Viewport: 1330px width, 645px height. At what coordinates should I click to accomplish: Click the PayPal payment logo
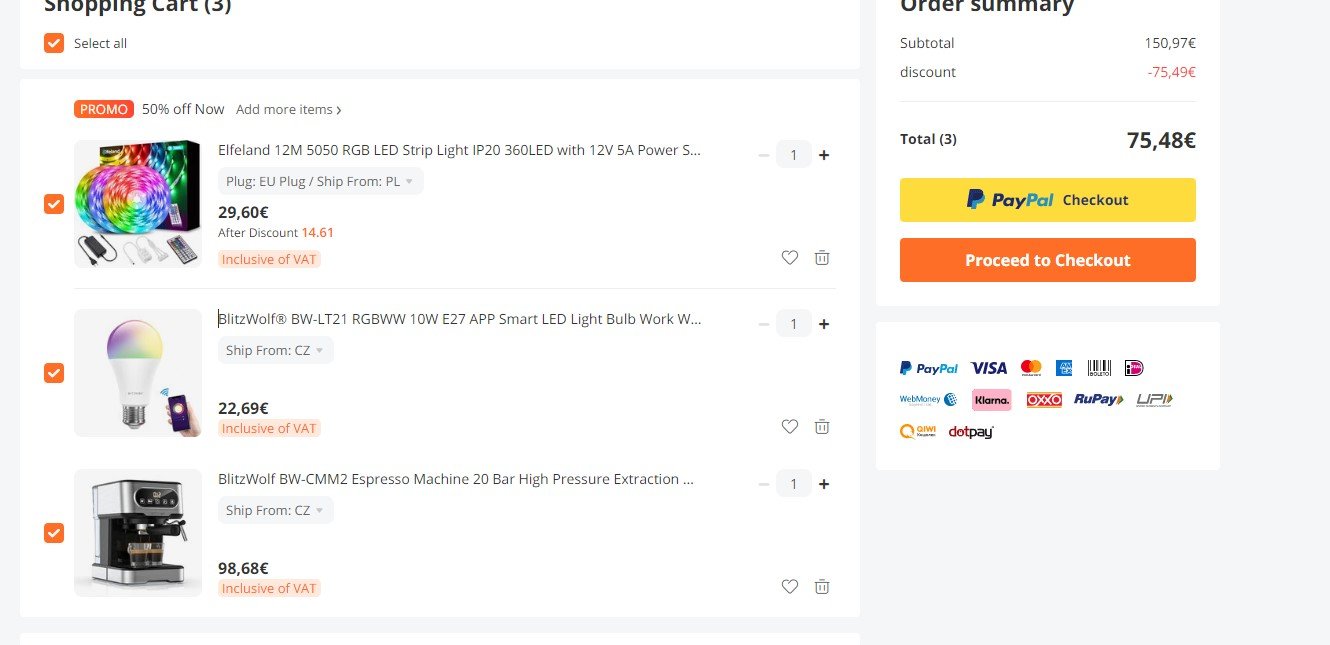pos(929,368)
